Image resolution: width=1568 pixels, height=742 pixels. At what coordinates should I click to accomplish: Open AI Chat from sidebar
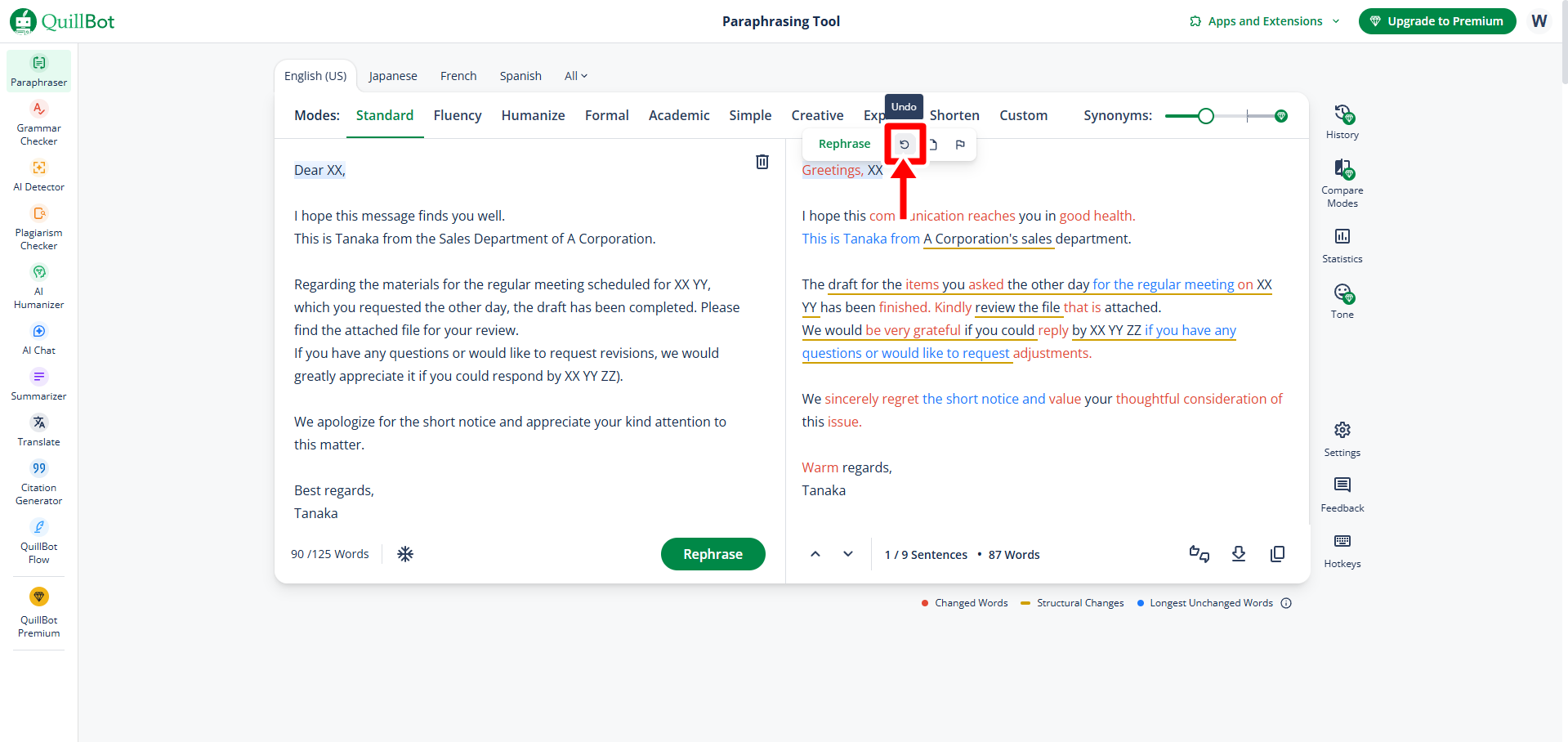coord(38,339)
